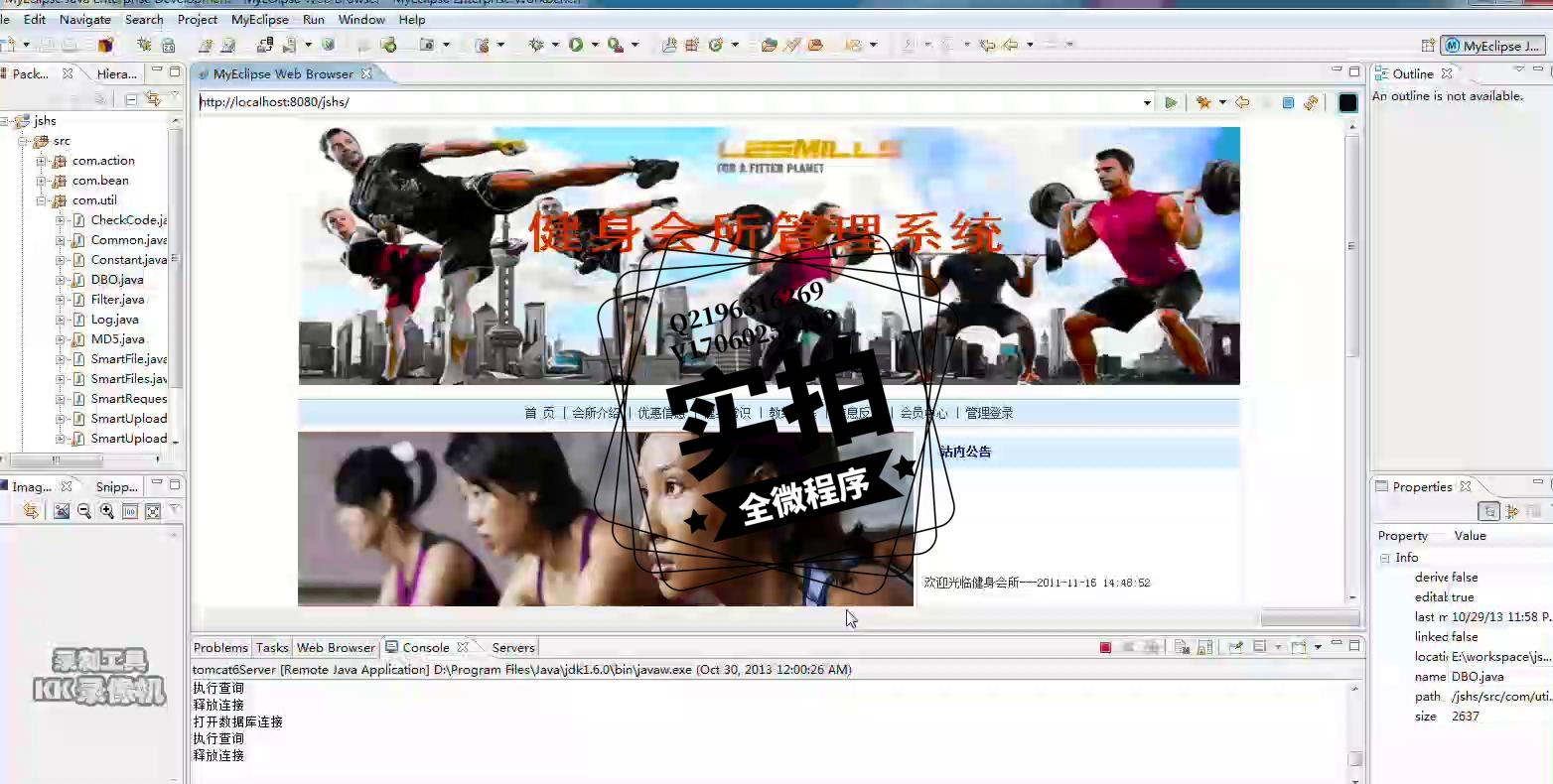Expand the com.bean package

click(x=42, y=181)
